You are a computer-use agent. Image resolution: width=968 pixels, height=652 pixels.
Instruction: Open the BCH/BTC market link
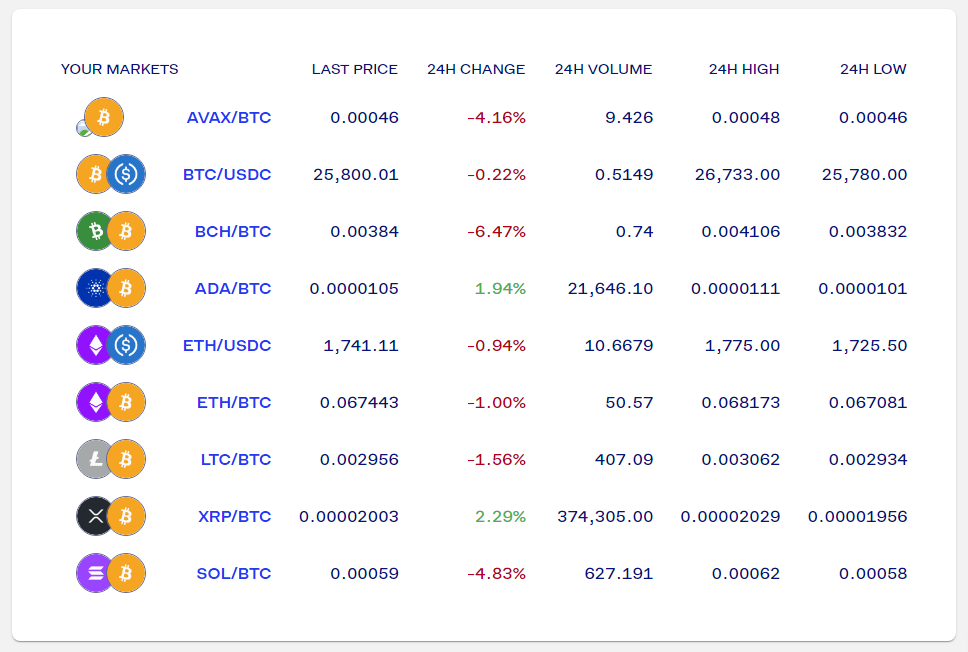tap(233, 232)
